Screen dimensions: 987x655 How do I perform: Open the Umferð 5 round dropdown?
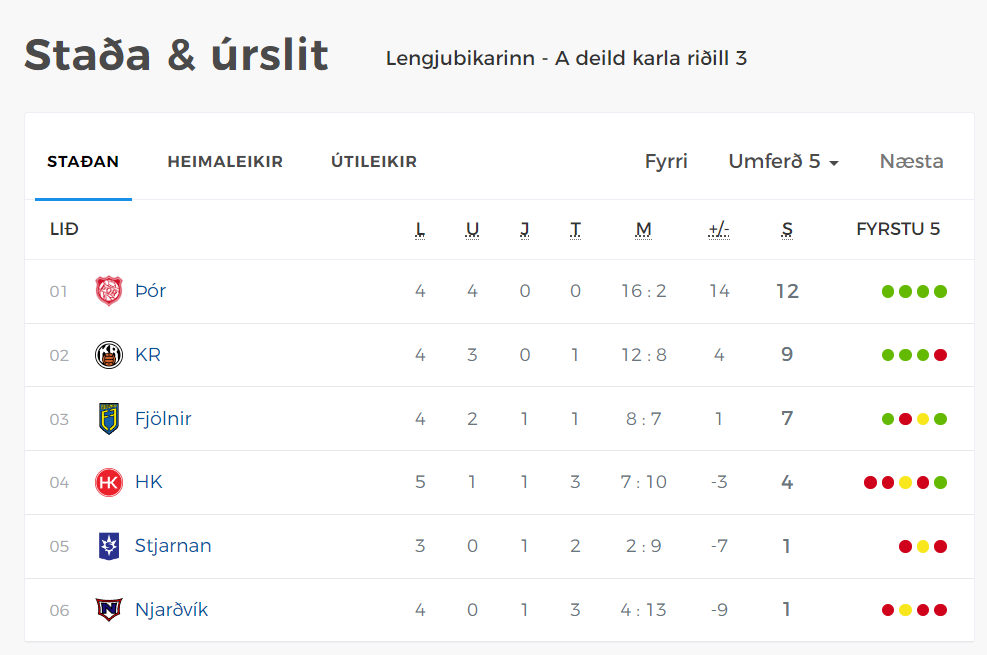click(783, 161)
